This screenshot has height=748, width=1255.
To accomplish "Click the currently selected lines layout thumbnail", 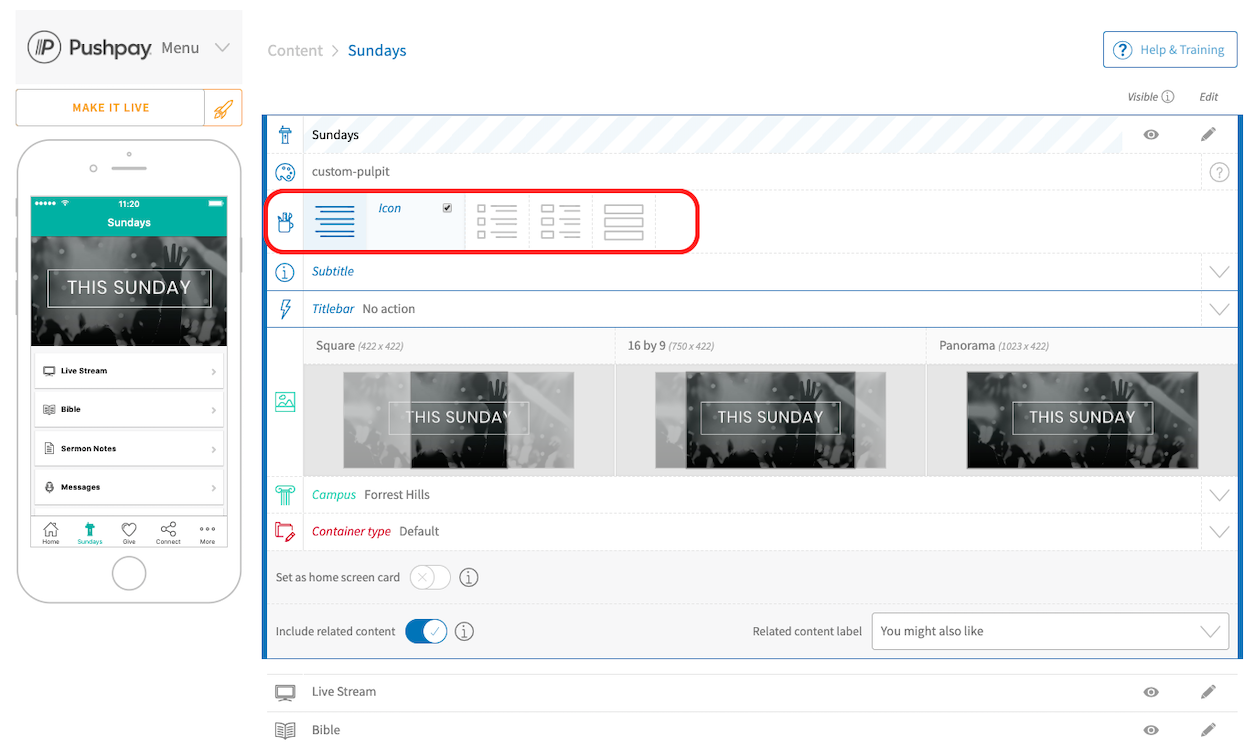I will pos(335,221).
